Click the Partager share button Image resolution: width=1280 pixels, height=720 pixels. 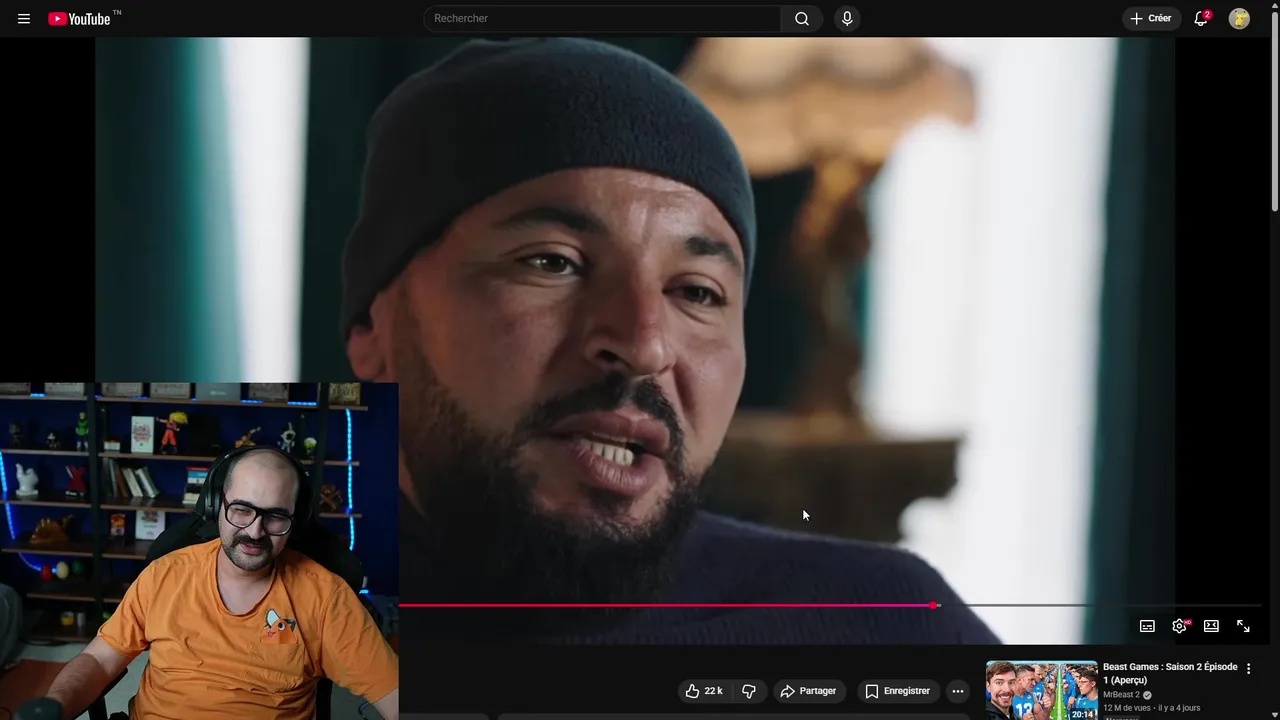(808, 691)
